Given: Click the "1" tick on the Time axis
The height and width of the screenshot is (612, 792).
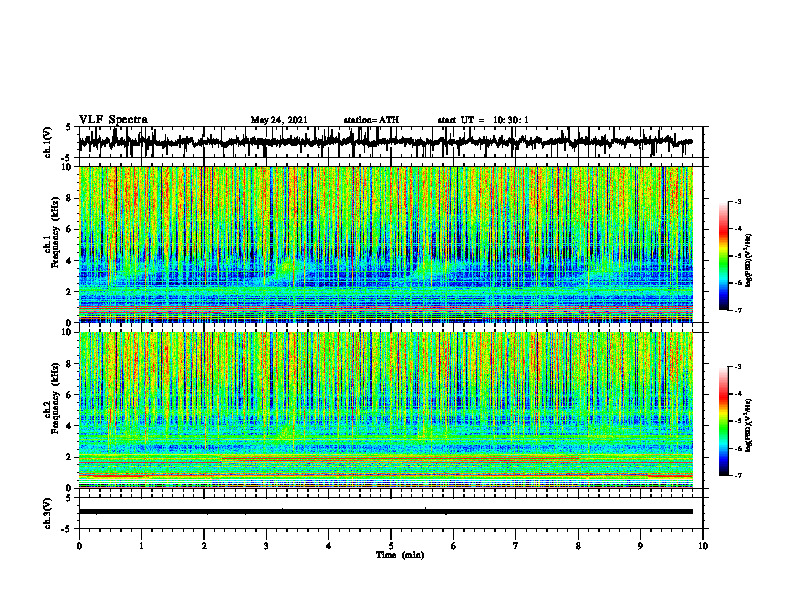Looking at the screenshot, I should [141, 546].
